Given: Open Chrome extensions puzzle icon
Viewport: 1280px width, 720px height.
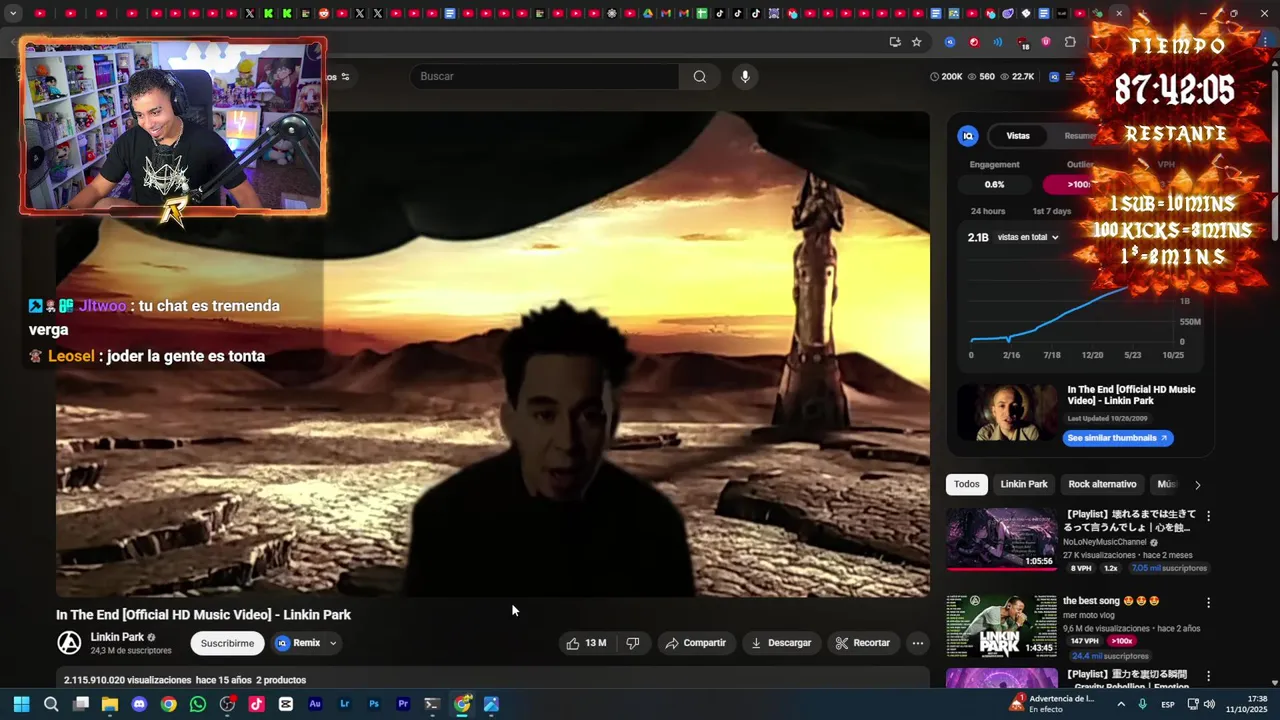Looking at the screenshot, I should coord(1070,42).
